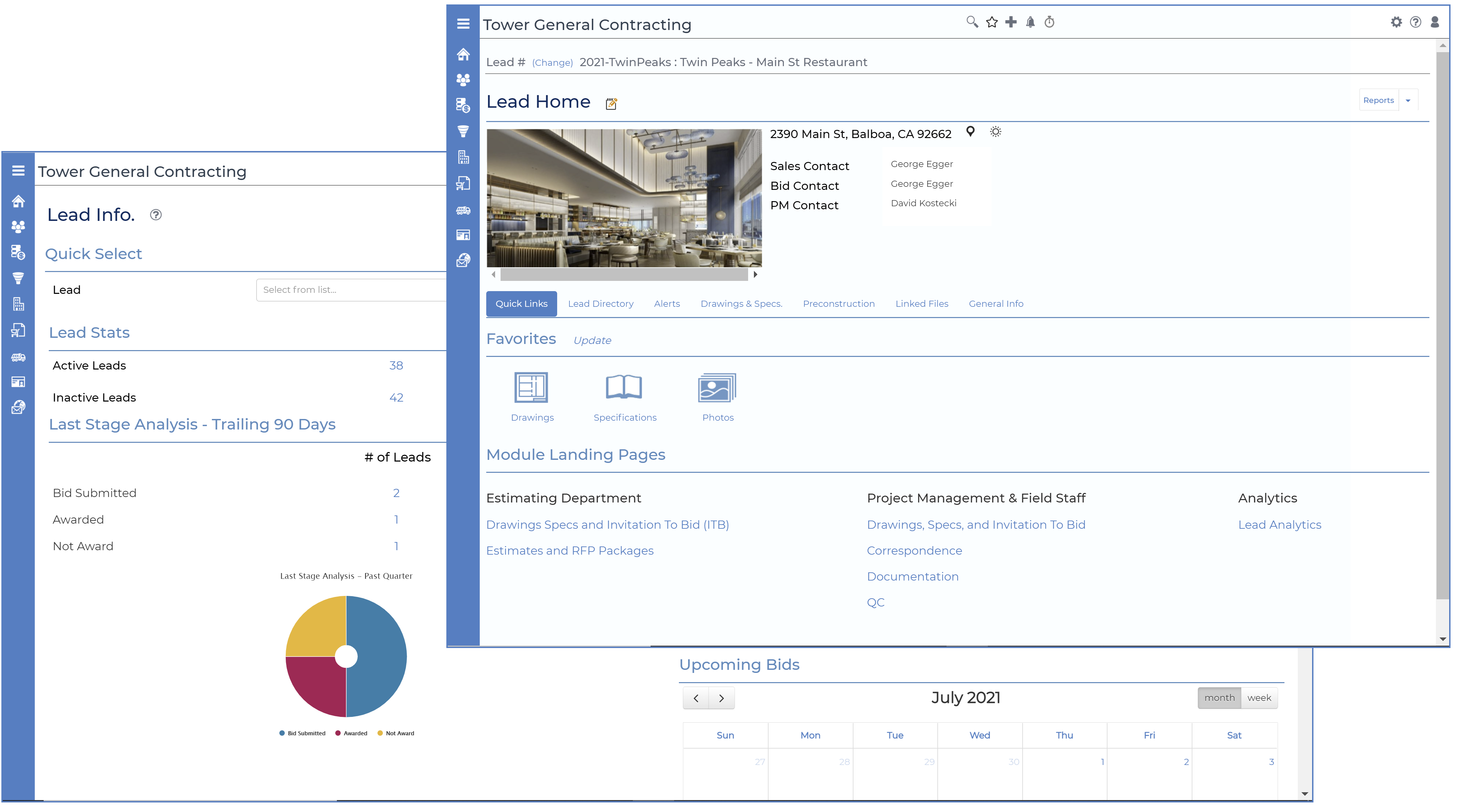
Task: Expand the Reports dropdown arrow
Action: [1408, 101]
